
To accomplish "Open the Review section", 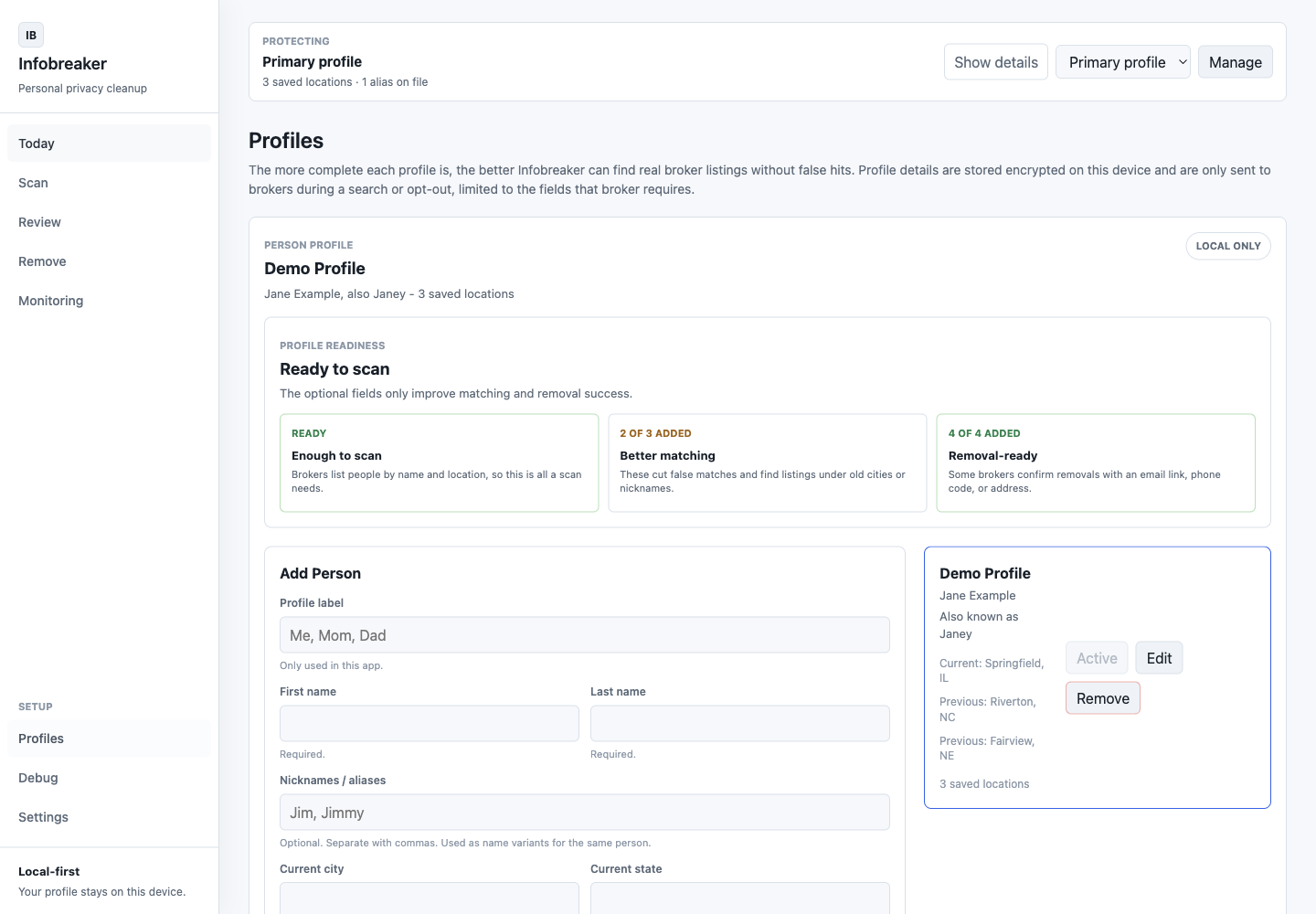I will [109, 222].
